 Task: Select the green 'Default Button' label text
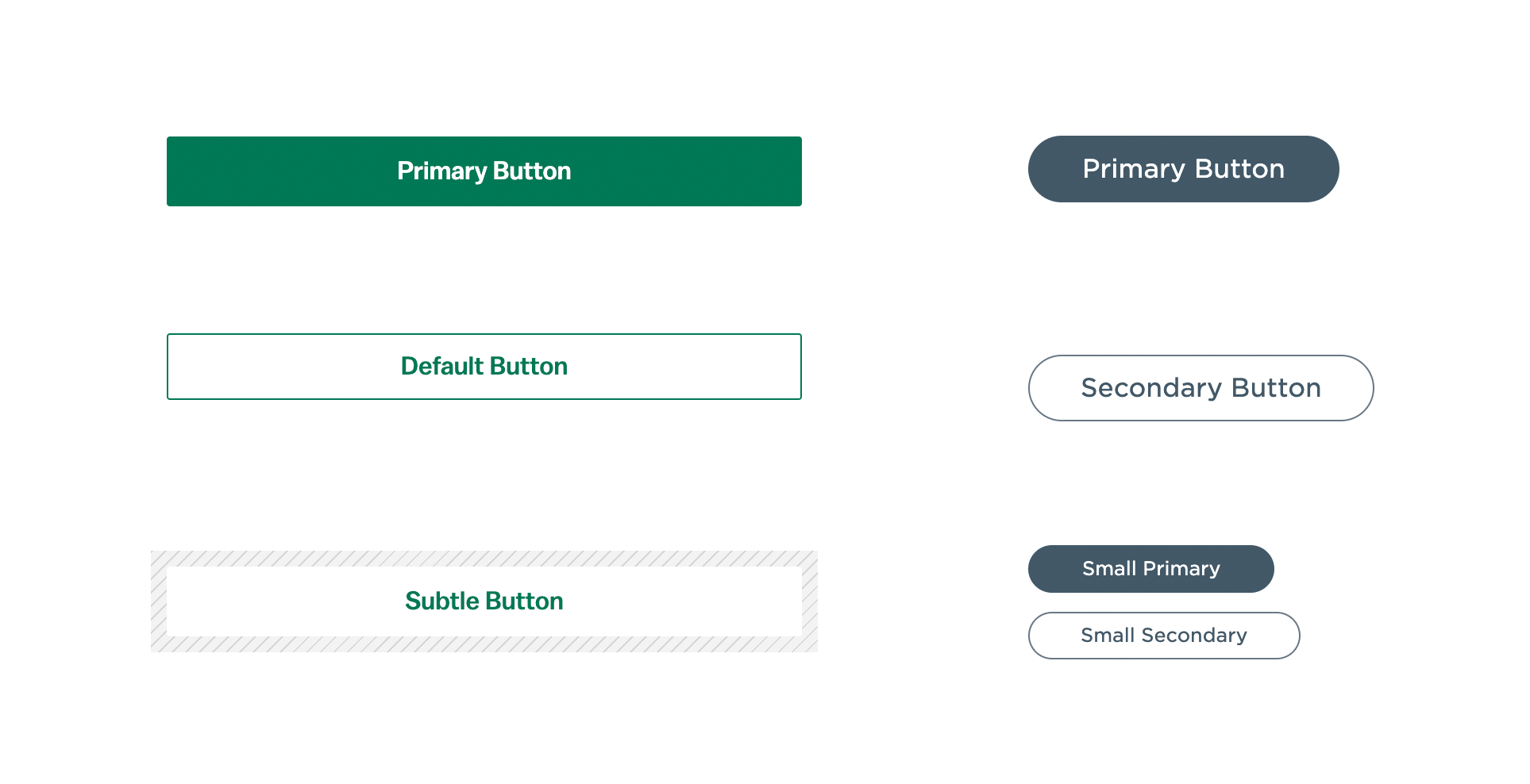point(484,367)
